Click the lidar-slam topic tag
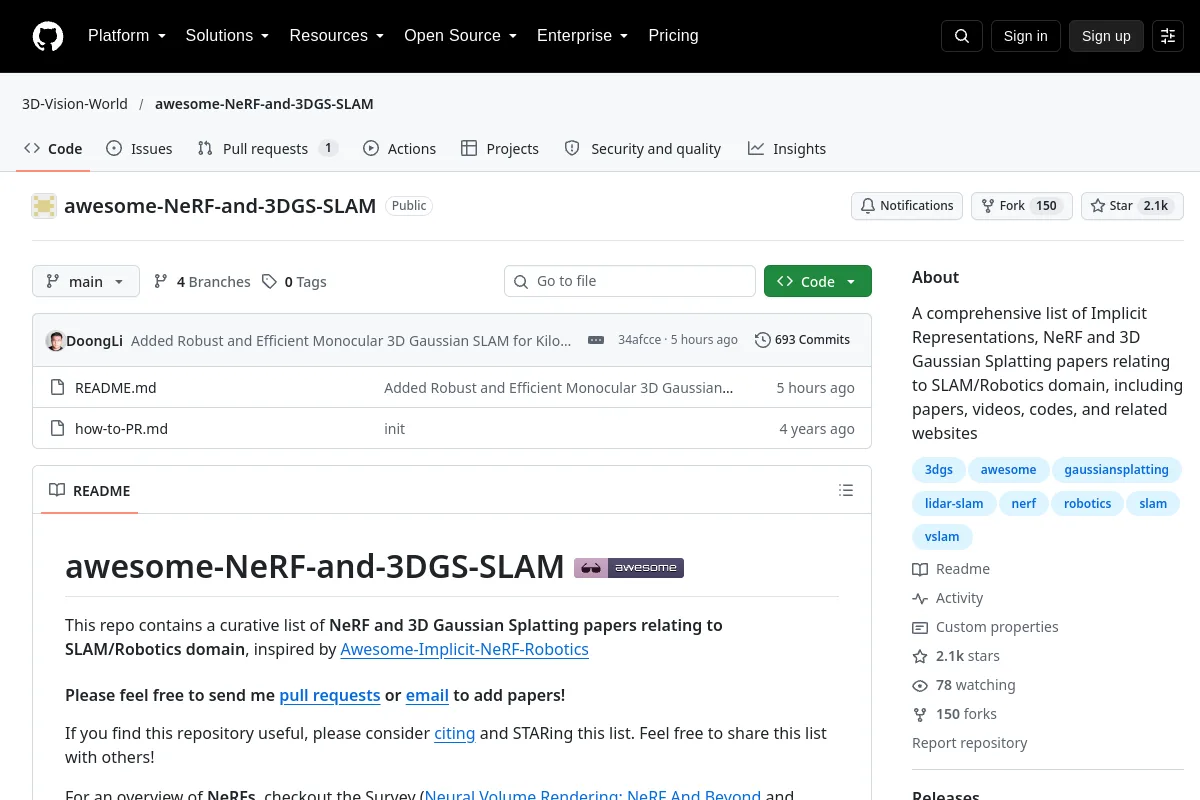The image size is (1200, 800). [x=954, y=504]
